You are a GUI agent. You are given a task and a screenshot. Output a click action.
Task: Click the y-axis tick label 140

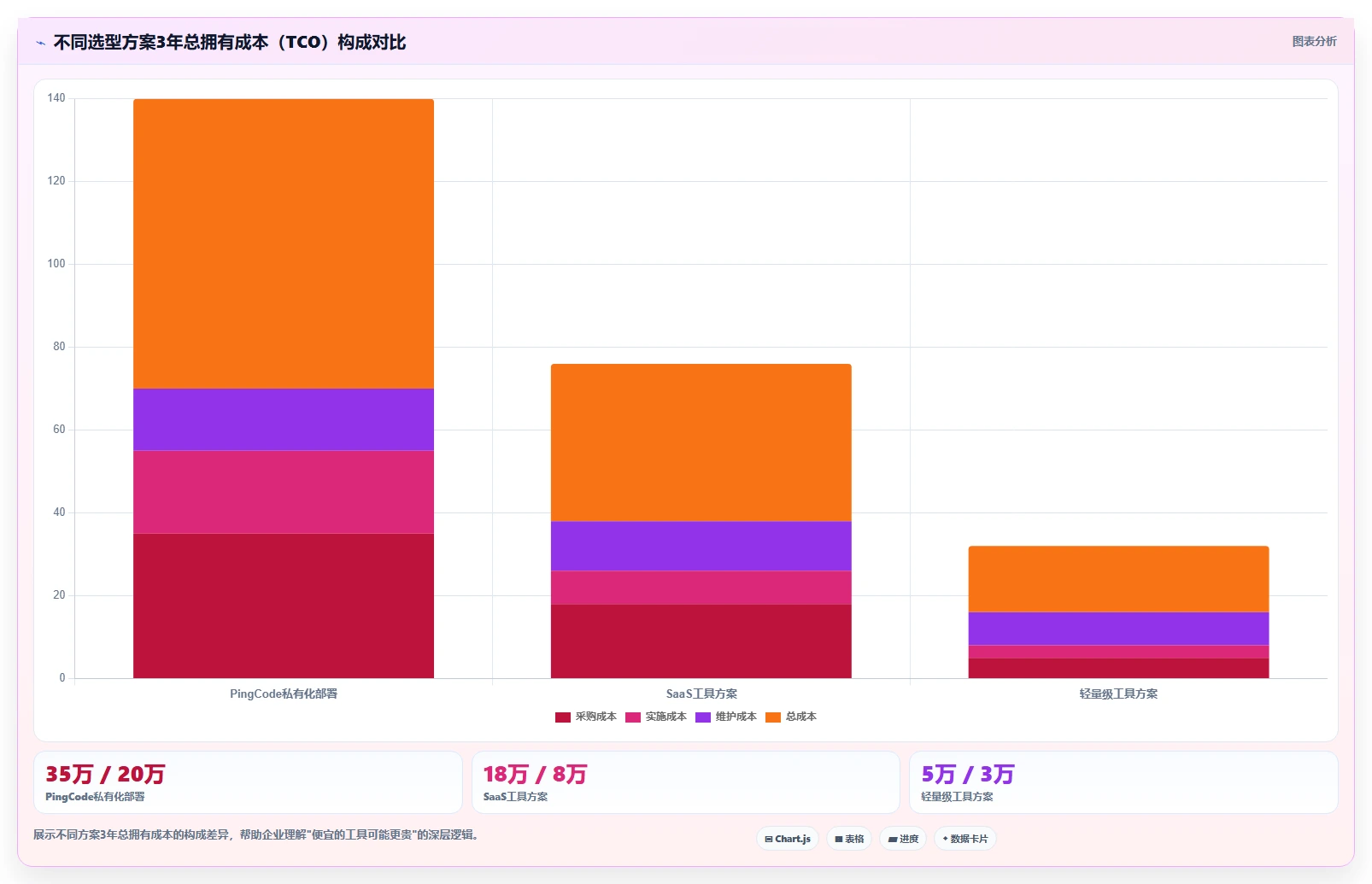coord(56,98)
